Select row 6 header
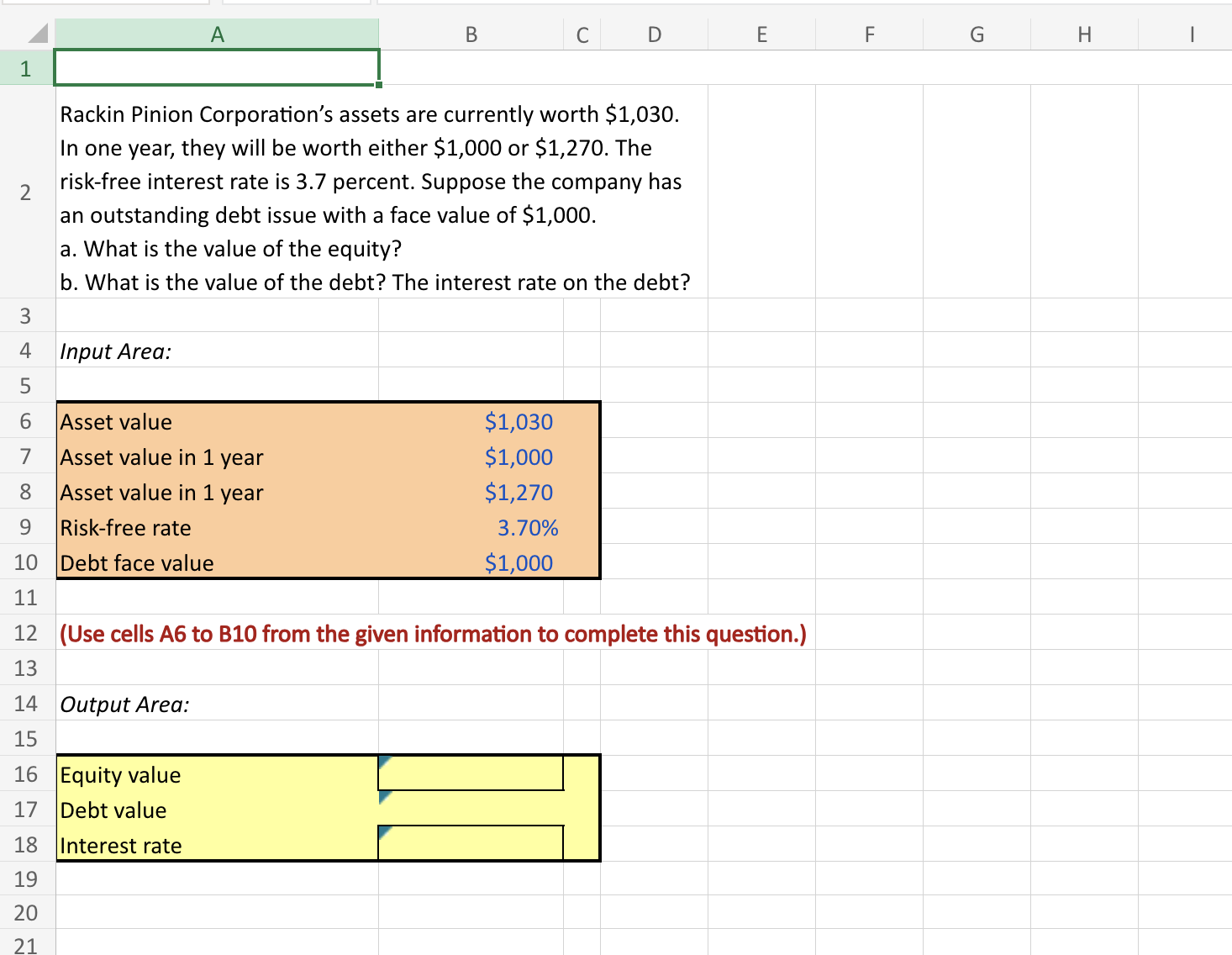 tap(27, 420)
